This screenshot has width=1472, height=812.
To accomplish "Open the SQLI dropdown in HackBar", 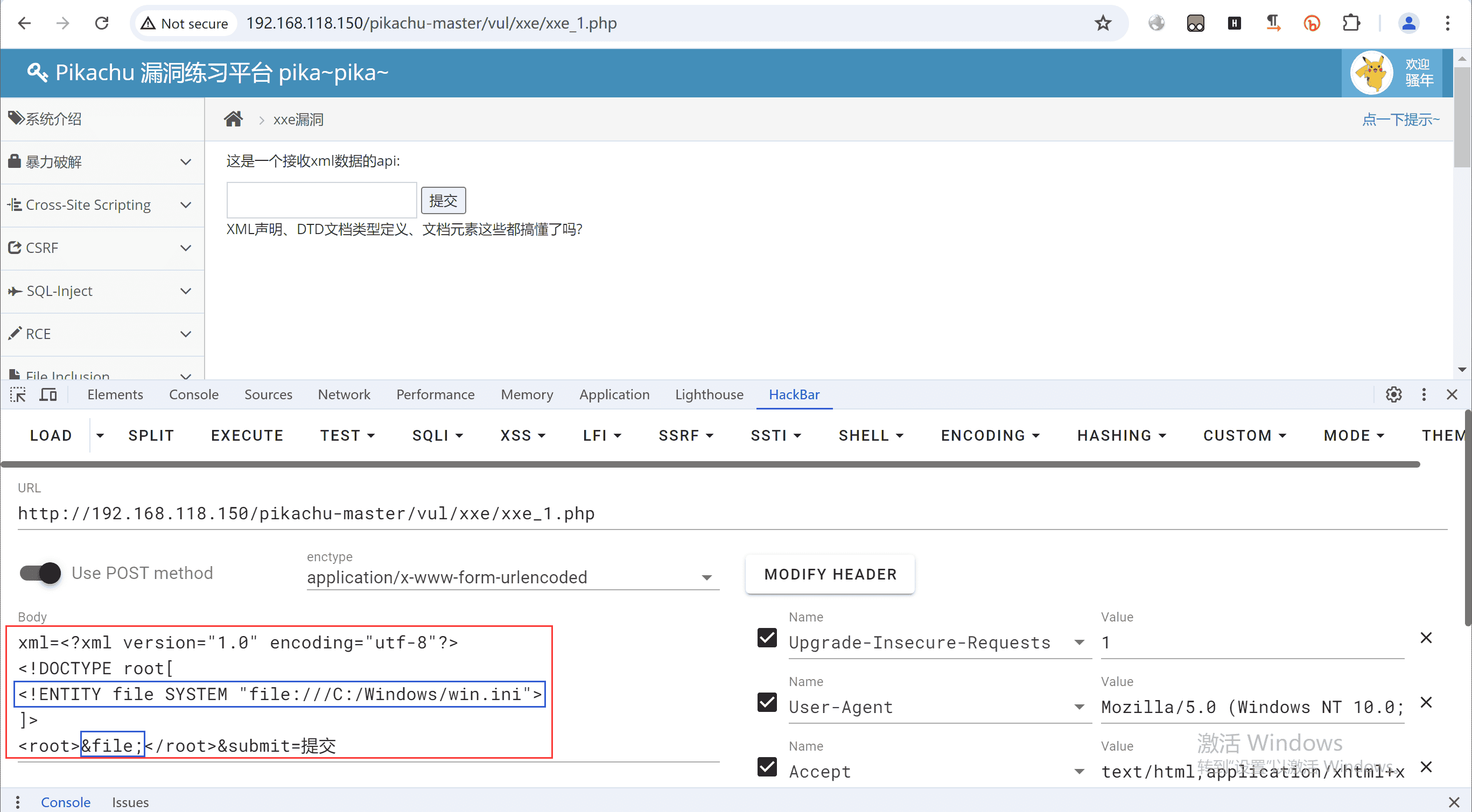I will tap(437, 436).
